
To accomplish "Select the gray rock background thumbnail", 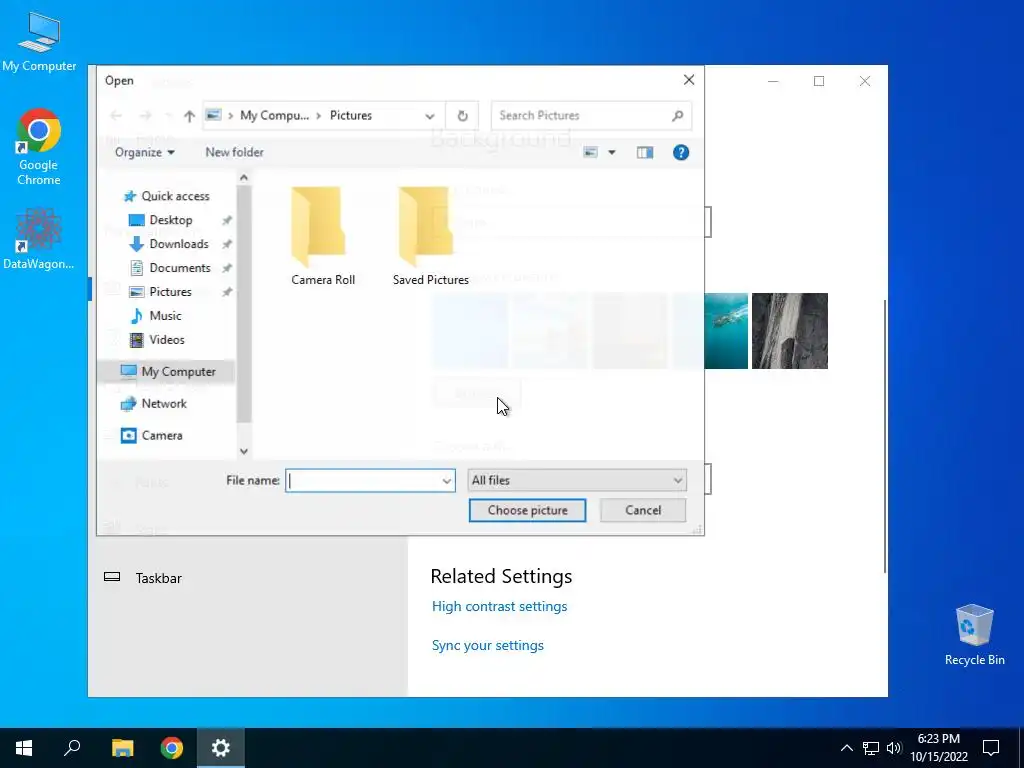I will tap(790, 331).
